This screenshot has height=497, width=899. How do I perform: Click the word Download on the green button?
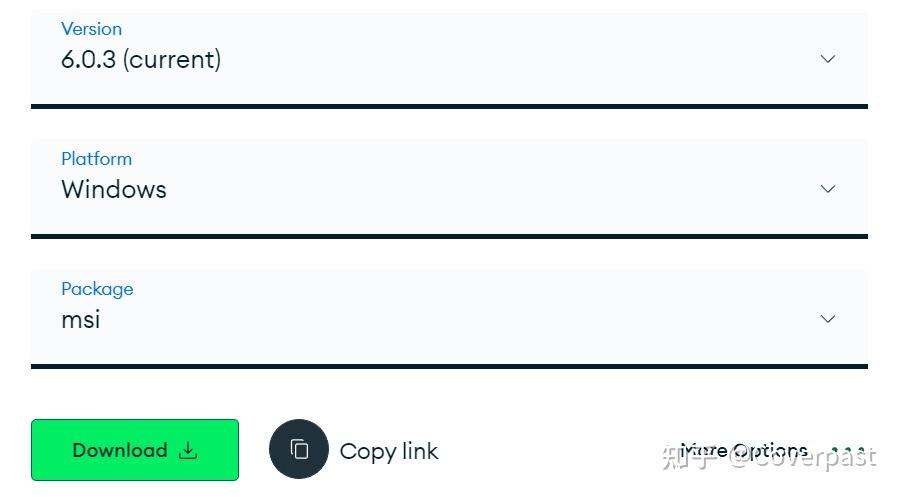120,451
